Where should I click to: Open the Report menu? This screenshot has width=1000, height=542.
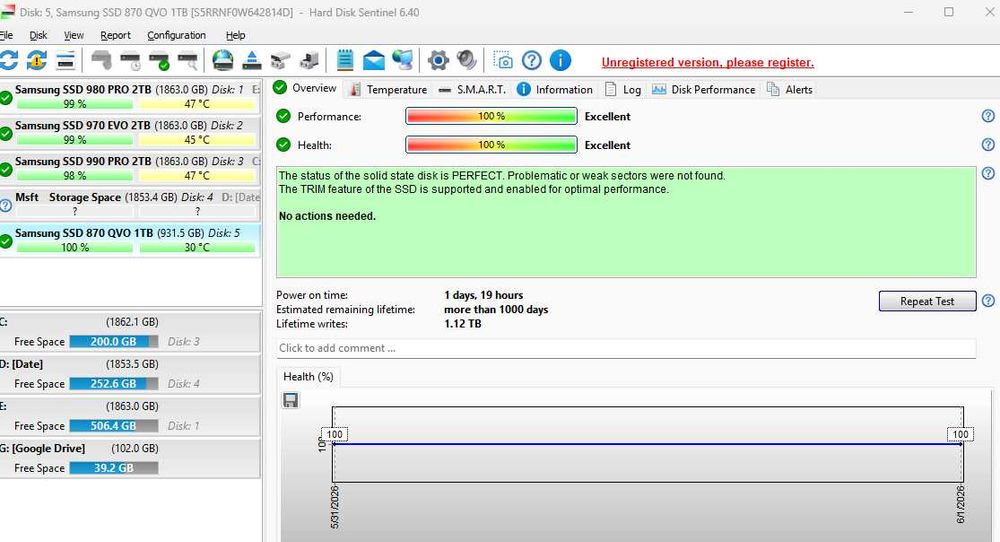[115, 35]
